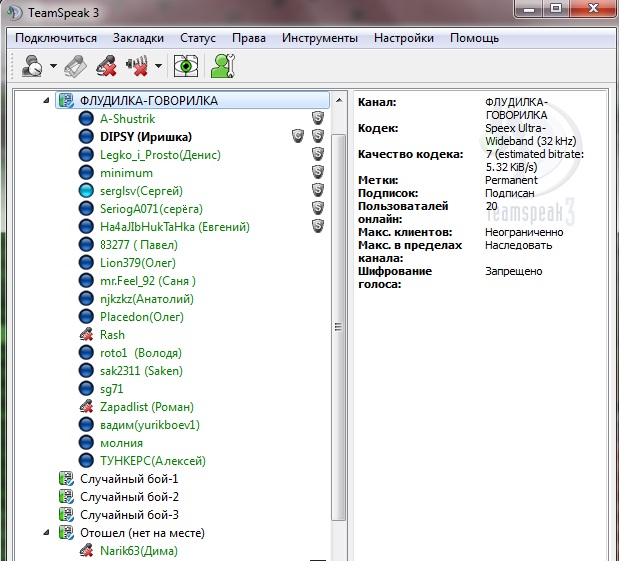Click talking indicator next to serglsv(Сергей)
The image size is (619, 561).
point(86,191)
